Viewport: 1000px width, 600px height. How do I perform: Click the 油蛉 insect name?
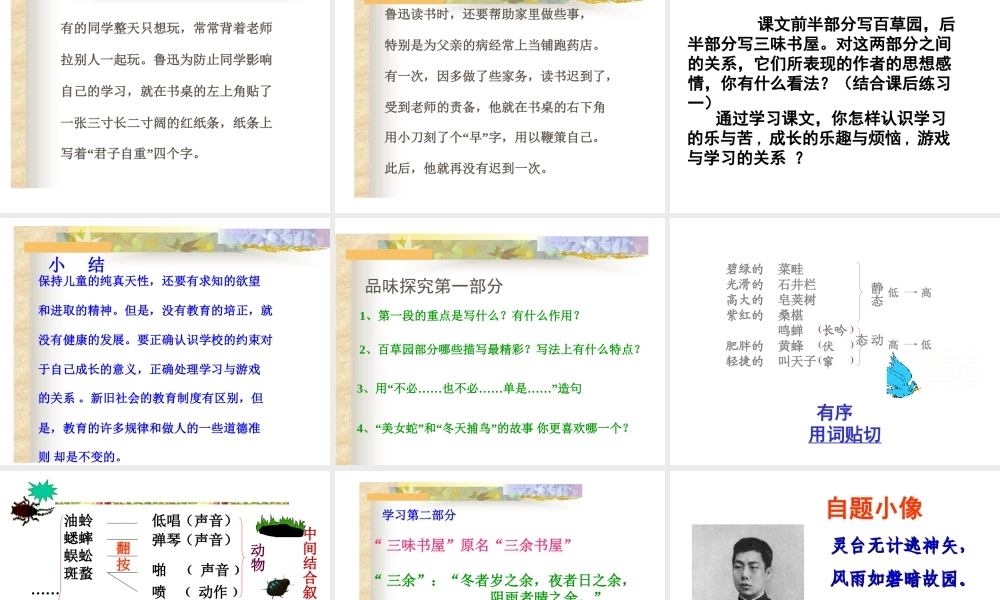pyautogui.click(x=78, y=520)
